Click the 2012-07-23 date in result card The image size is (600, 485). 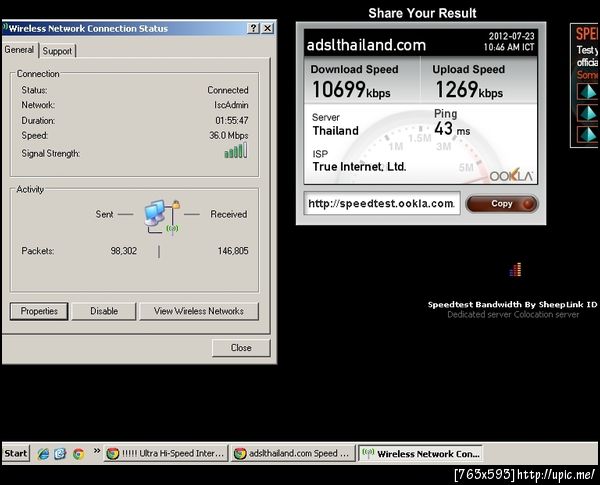point(511,36)
